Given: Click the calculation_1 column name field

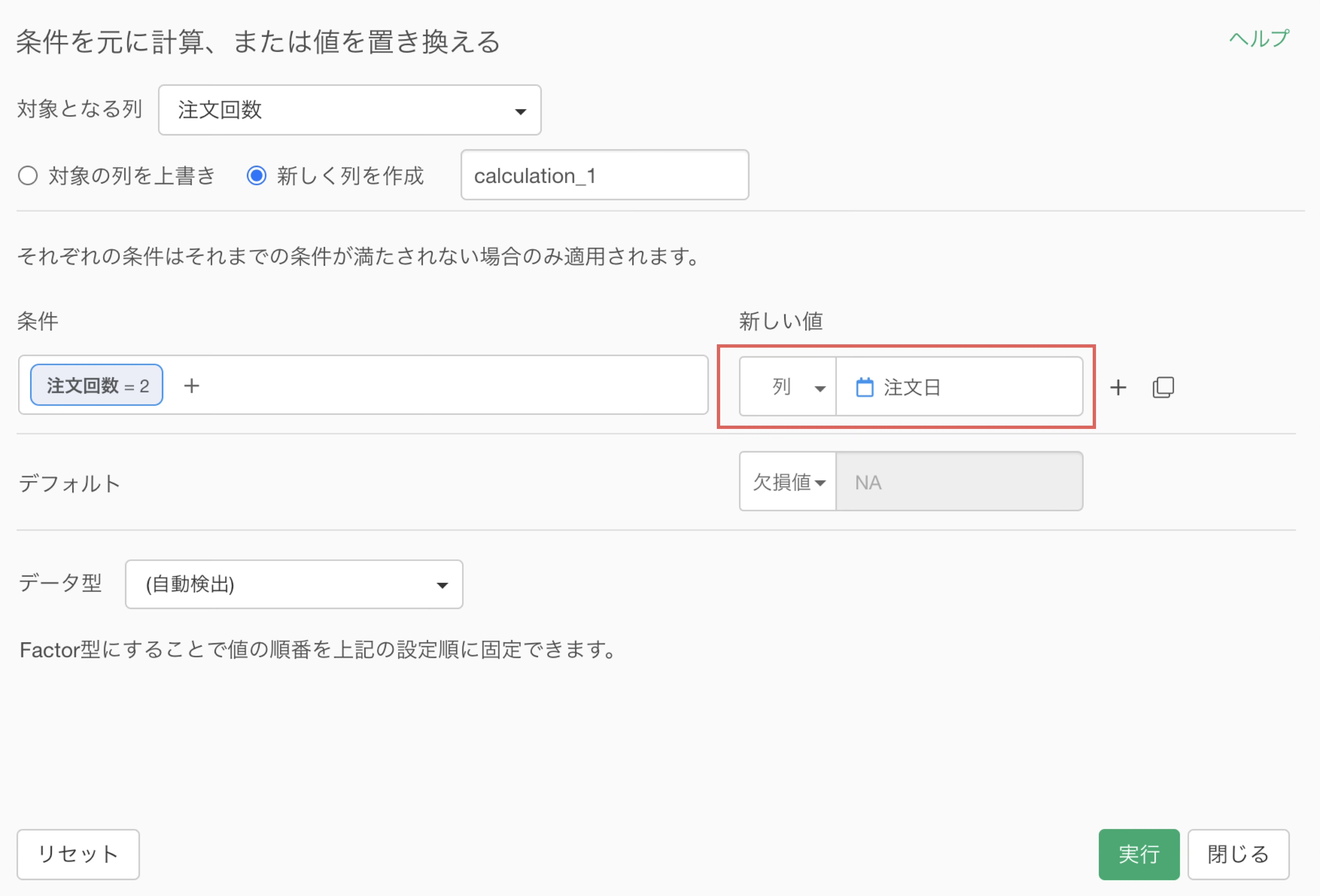Looking at the screenshot, I should [x=605, y=175].
